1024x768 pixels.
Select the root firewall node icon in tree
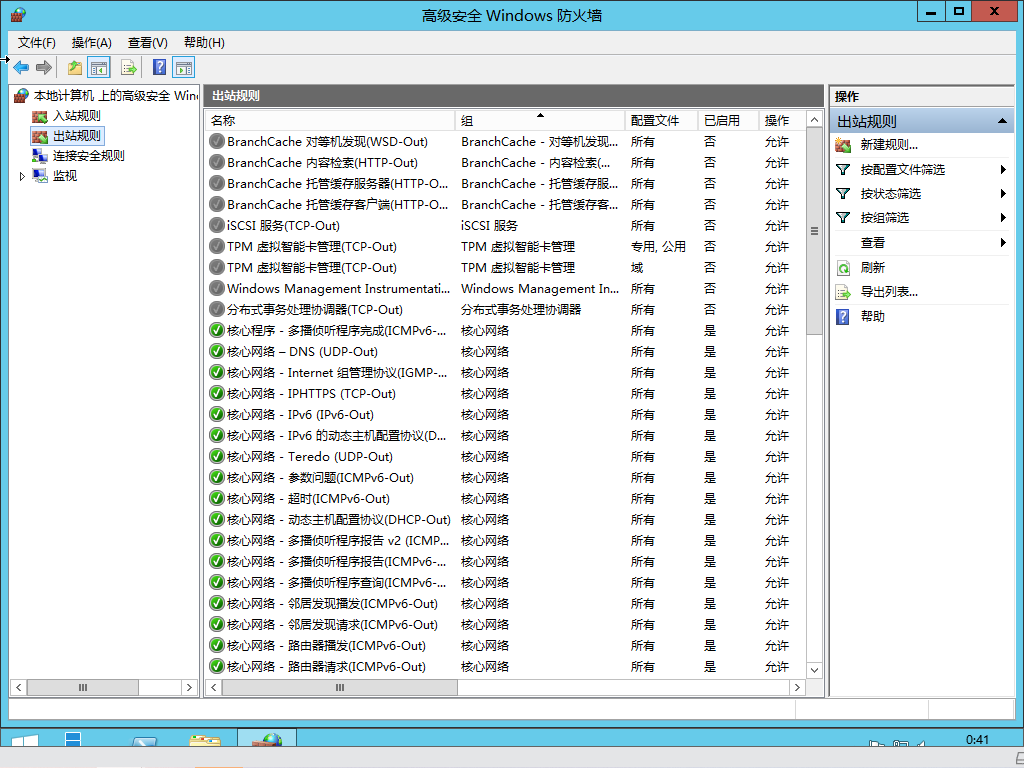click(22, 96)
